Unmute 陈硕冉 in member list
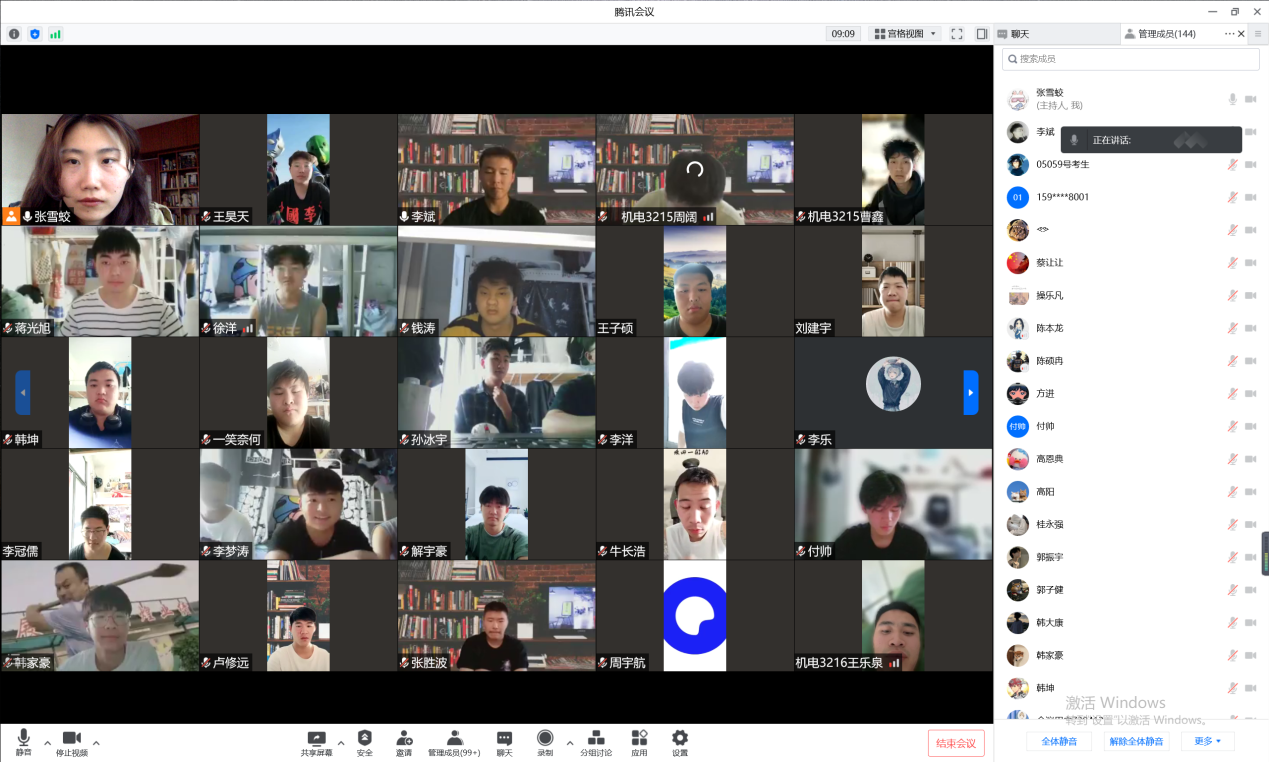The height and width of the screenshot is (762, 1269). click(1233, 361)
